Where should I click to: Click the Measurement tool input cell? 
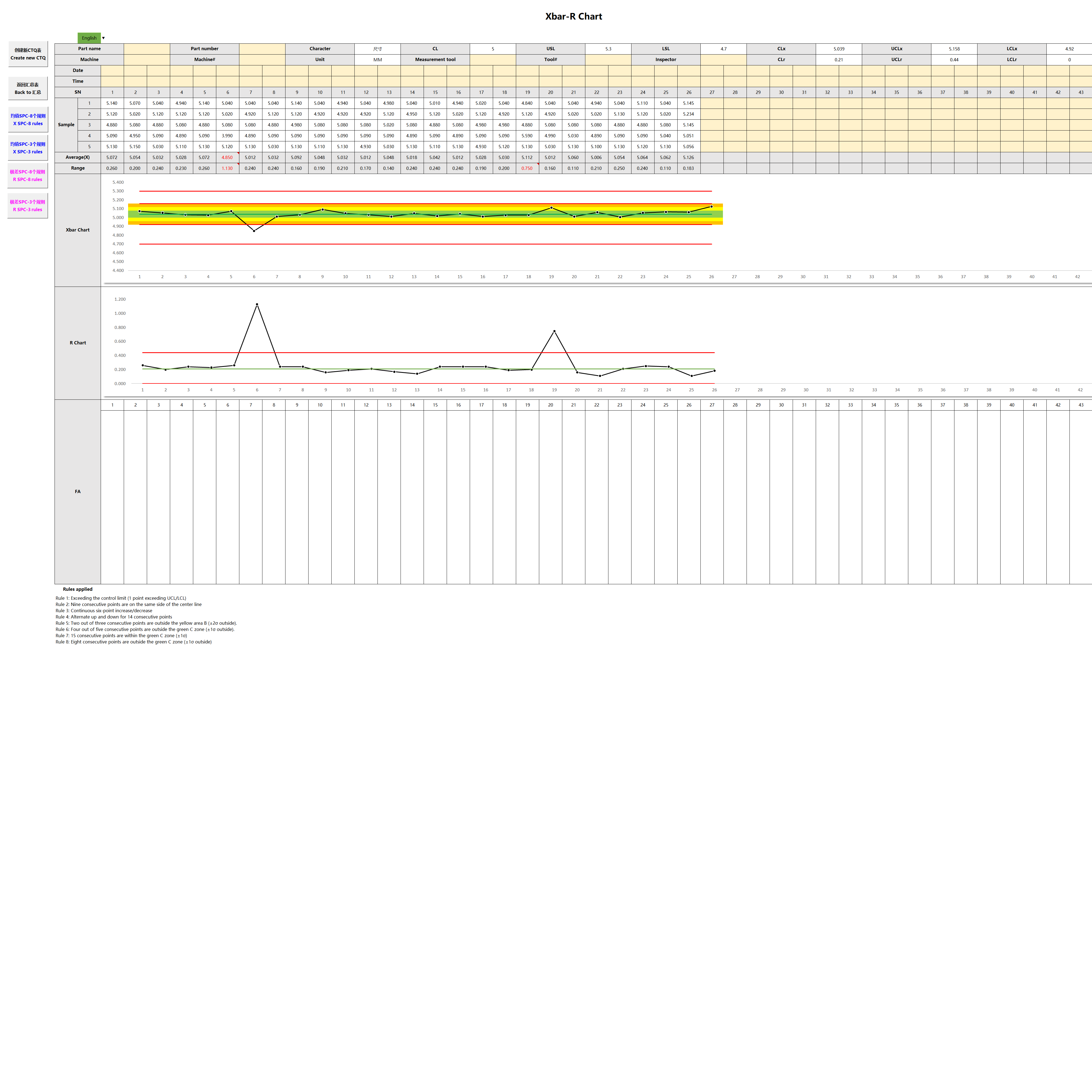tap(493, 59)
